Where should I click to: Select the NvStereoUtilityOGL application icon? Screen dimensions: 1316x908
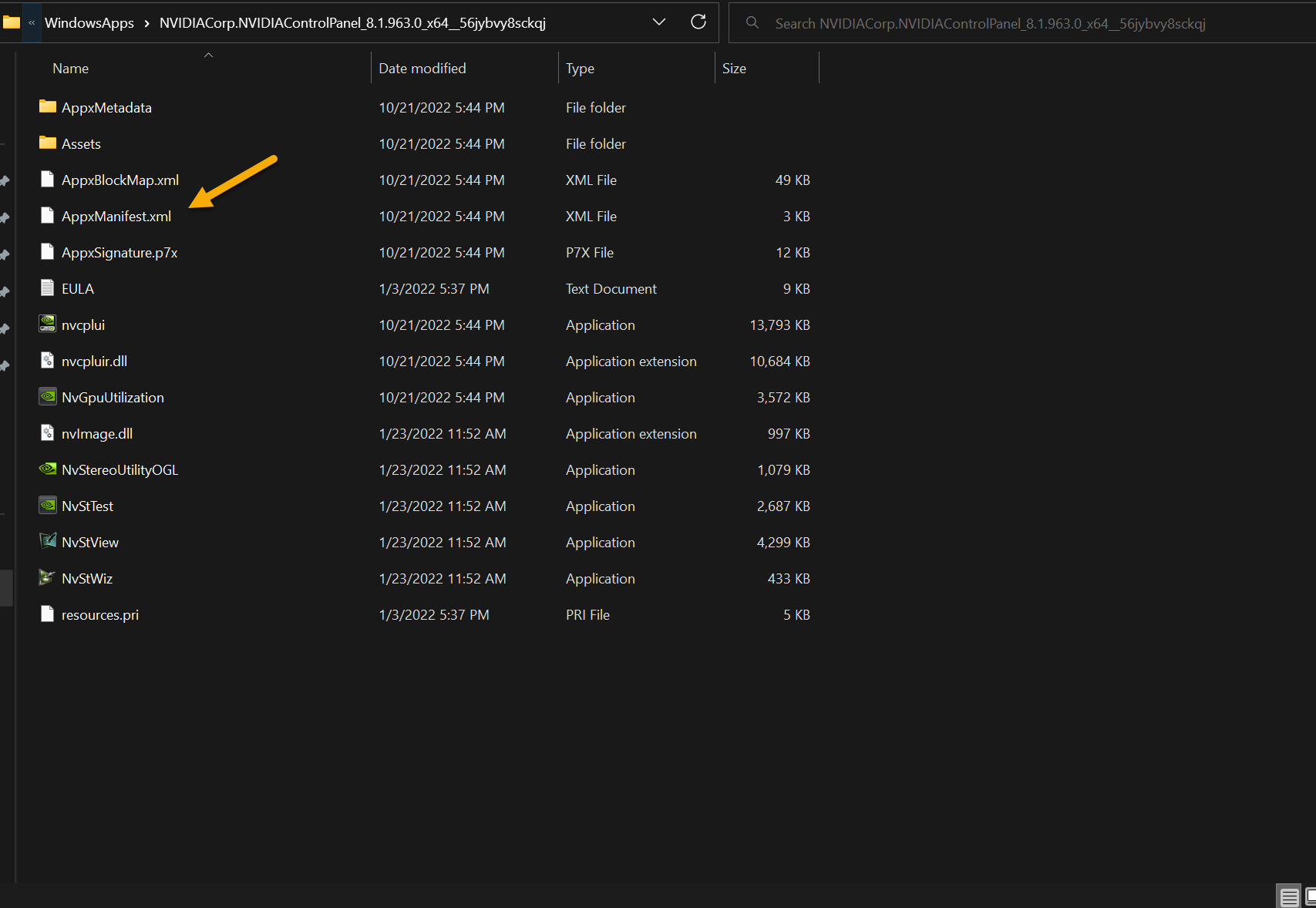point(48,469)
